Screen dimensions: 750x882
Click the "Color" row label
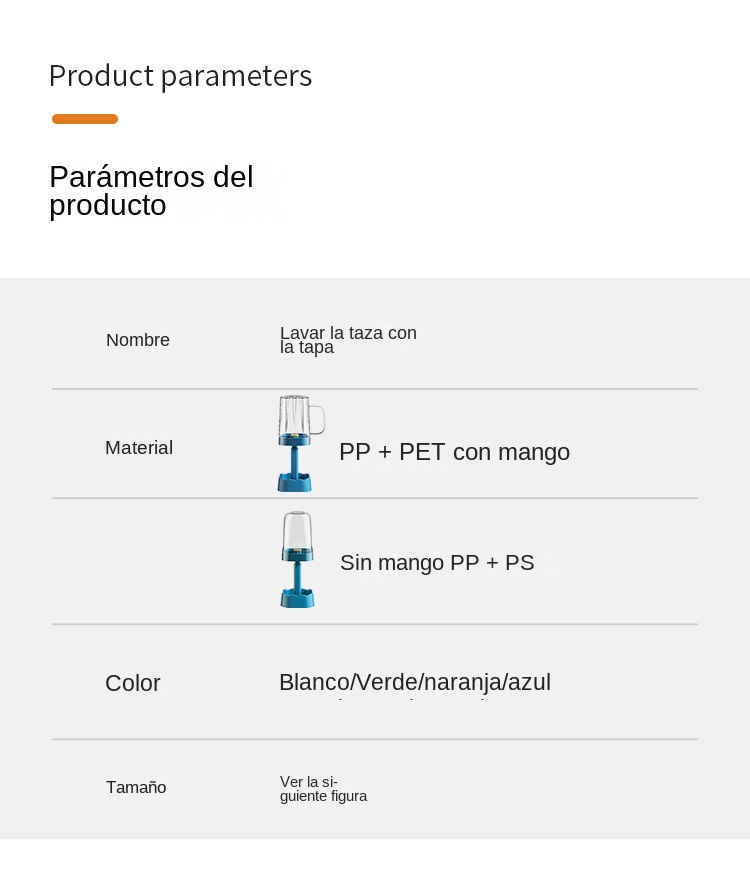(x=133, y=684)
